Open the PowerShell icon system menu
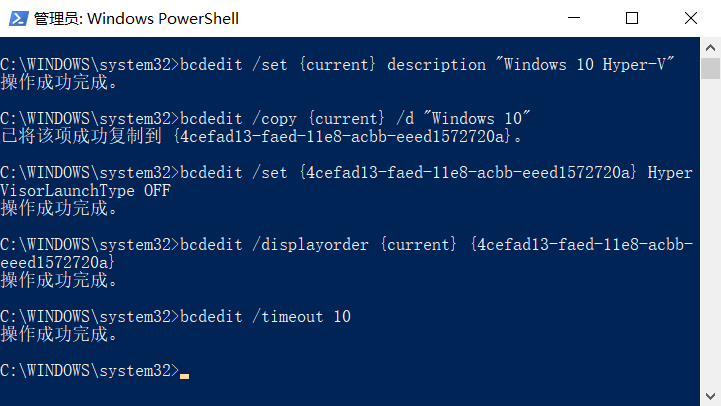 (18, 18)
